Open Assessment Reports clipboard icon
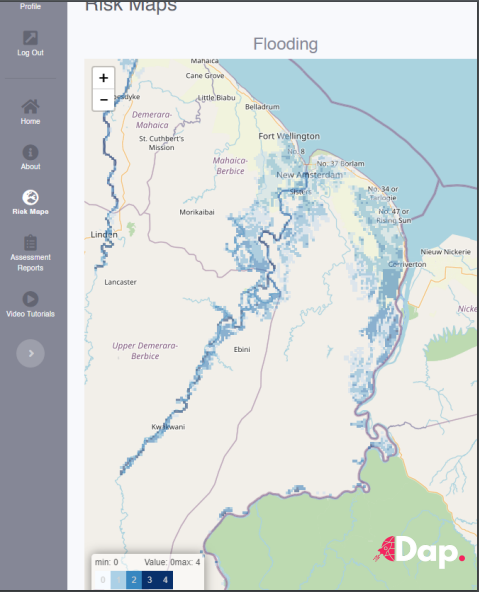Screen dimensions: 479x592 click(x=30, y=243)
